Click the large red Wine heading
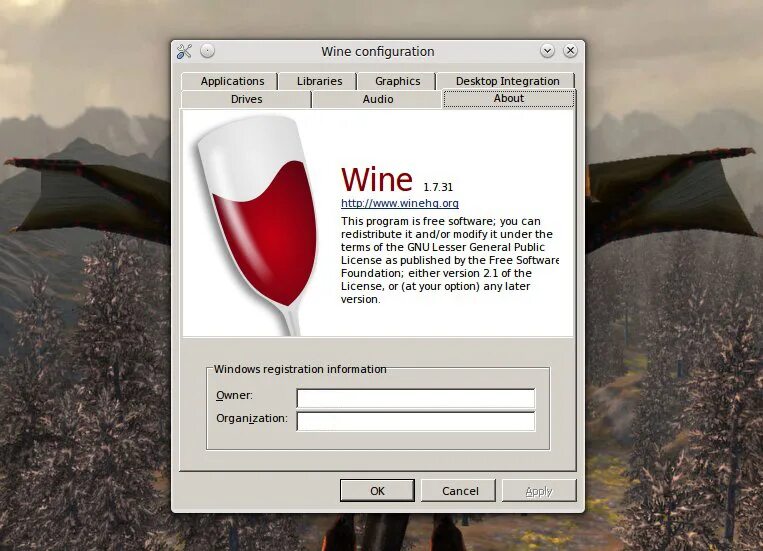Viewport: 763px width, 551px height. [x=377, y=179]
